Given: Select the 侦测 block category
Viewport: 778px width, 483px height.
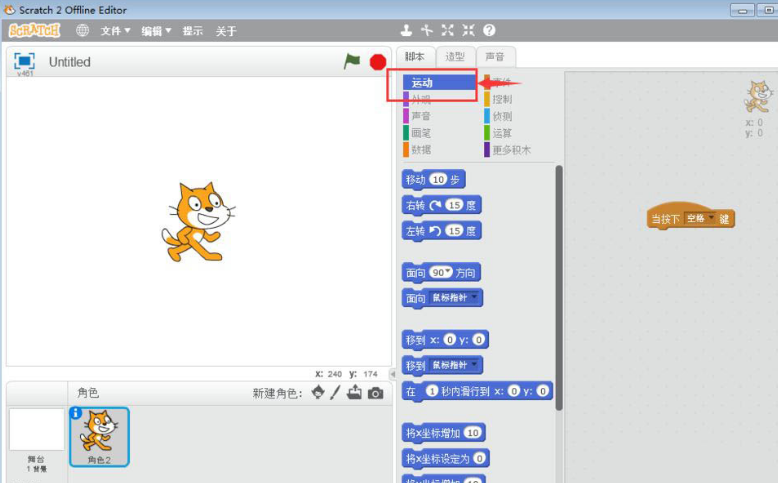Looking at the screenshot, I should coord(498,116).
